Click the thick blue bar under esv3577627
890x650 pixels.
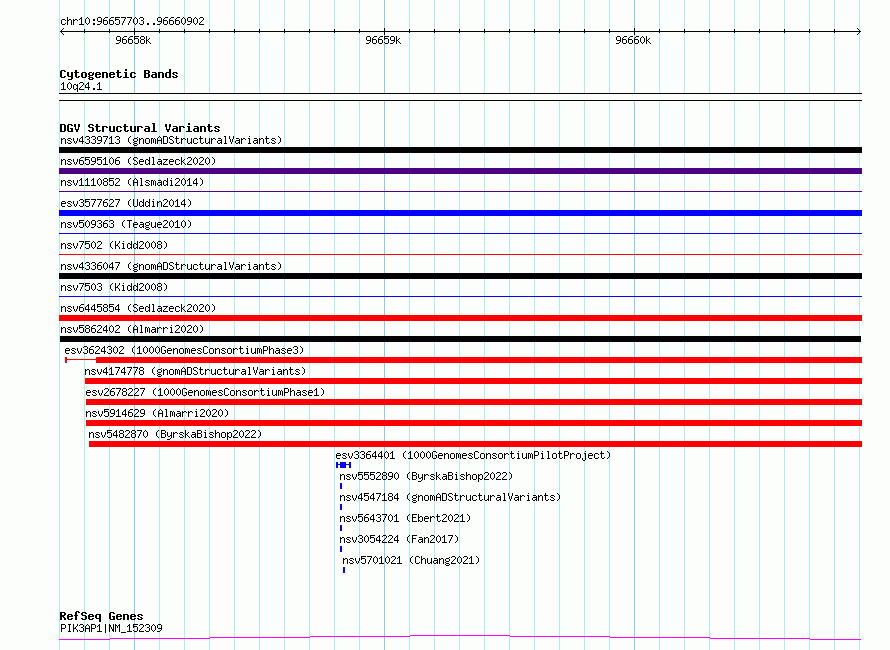click(460, 213)
